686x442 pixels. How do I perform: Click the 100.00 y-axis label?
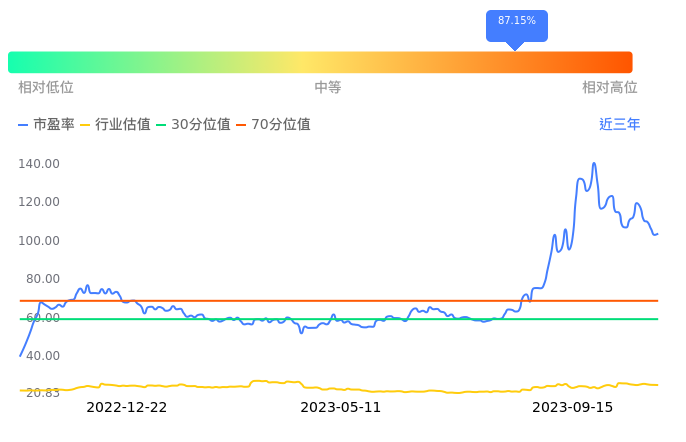click(x=40, y=241)
